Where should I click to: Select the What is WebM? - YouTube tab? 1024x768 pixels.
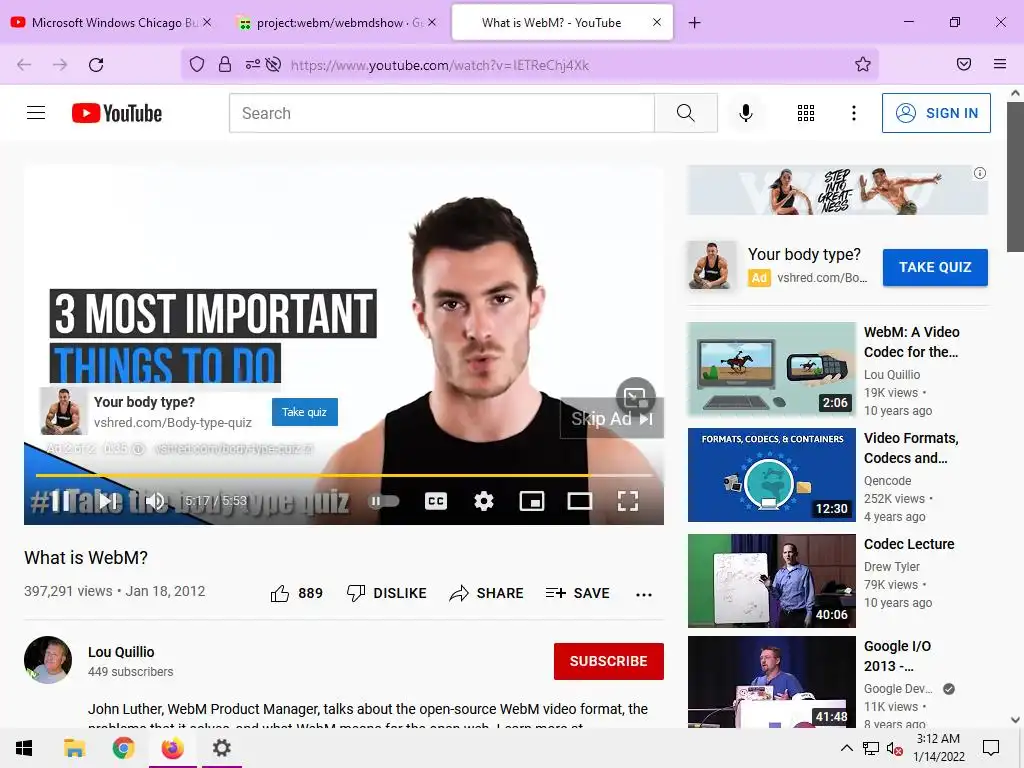(x=551, y=23)
